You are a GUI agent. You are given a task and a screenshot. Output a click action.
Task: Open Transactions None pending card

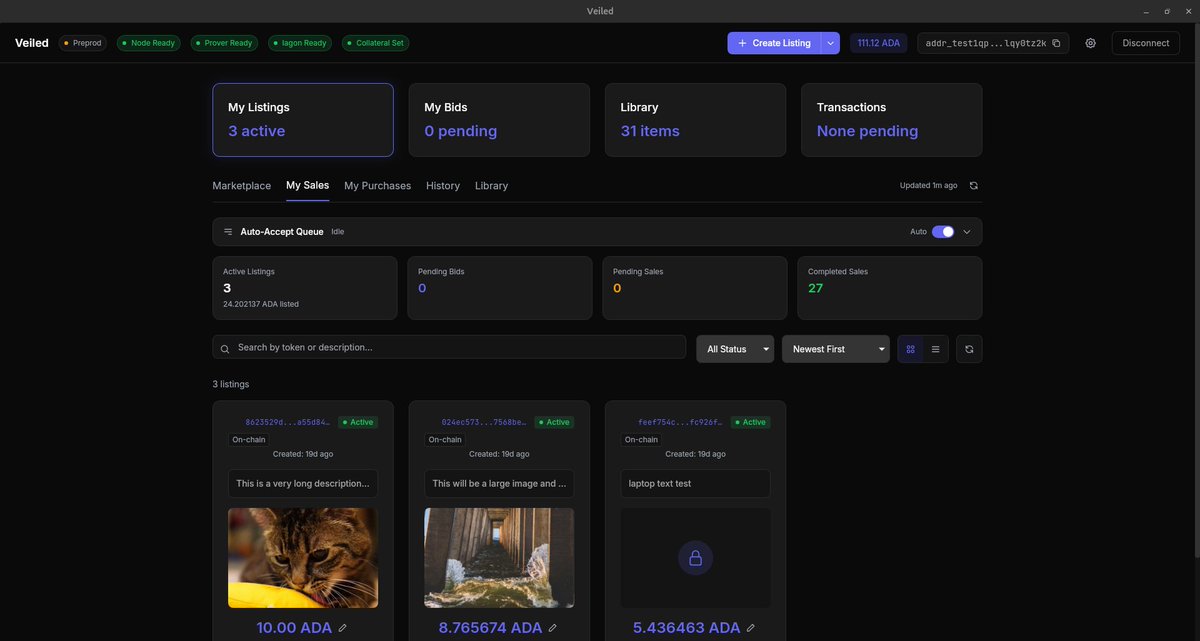point(891,120)
